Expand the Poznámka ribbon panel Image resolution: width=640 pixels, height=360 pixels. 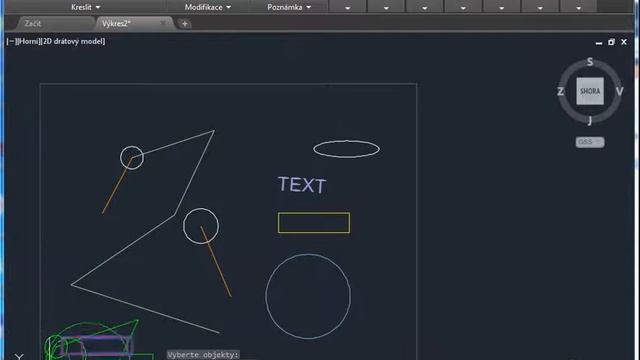tap(289, 7)
